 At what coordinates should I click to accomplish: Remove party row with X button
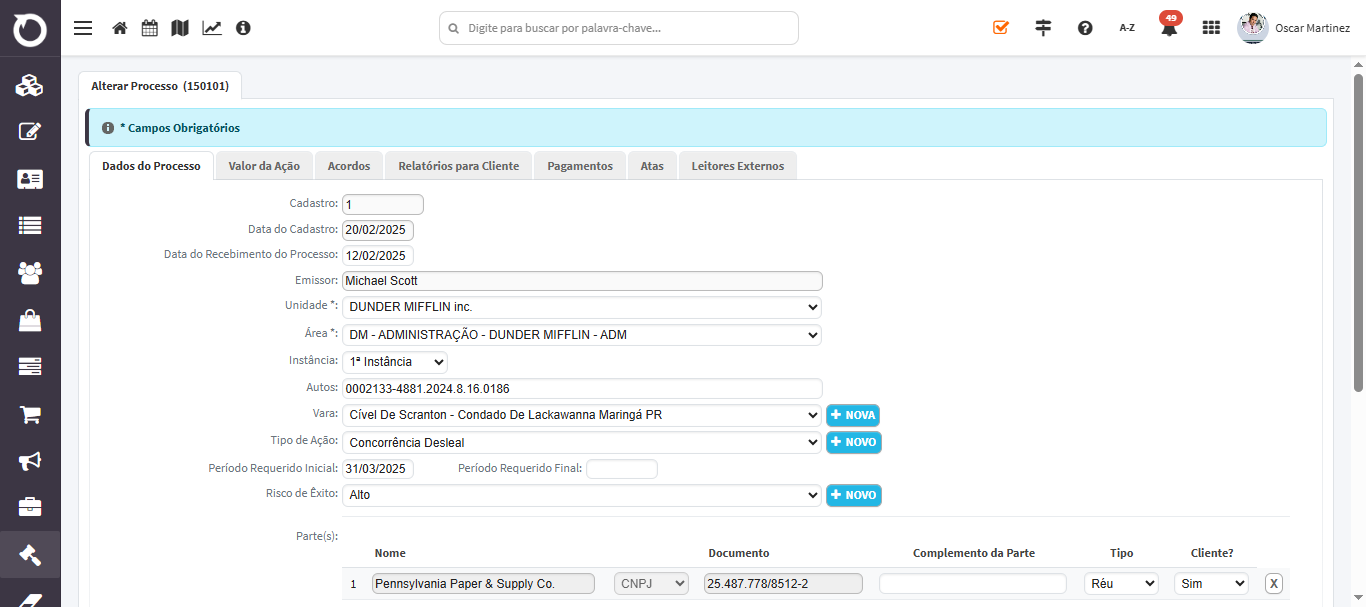(x=1273, y=583)
